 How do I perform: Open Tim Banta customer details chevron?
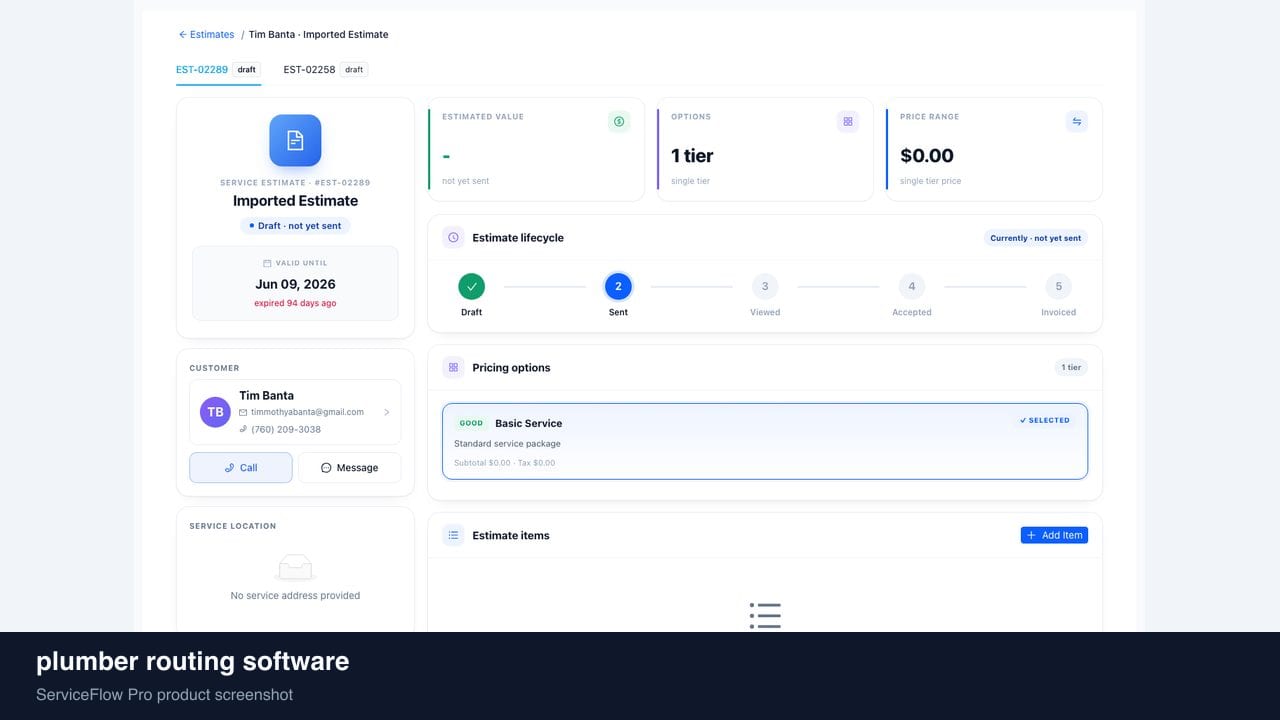click(x=387, y=412)
